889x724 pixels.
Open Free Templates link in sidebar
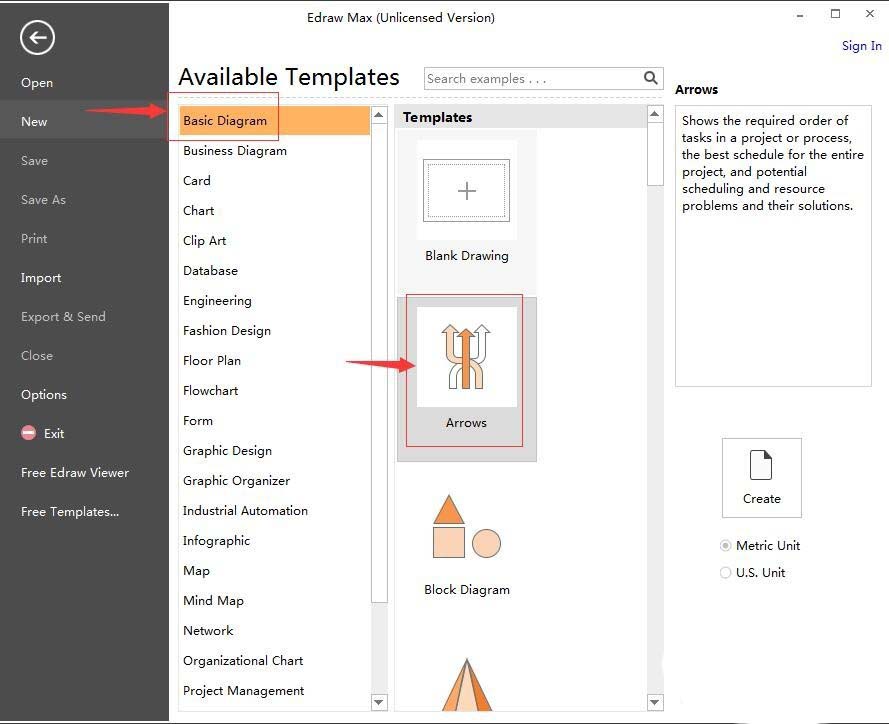pyautogui.click(x=70, y=512)
